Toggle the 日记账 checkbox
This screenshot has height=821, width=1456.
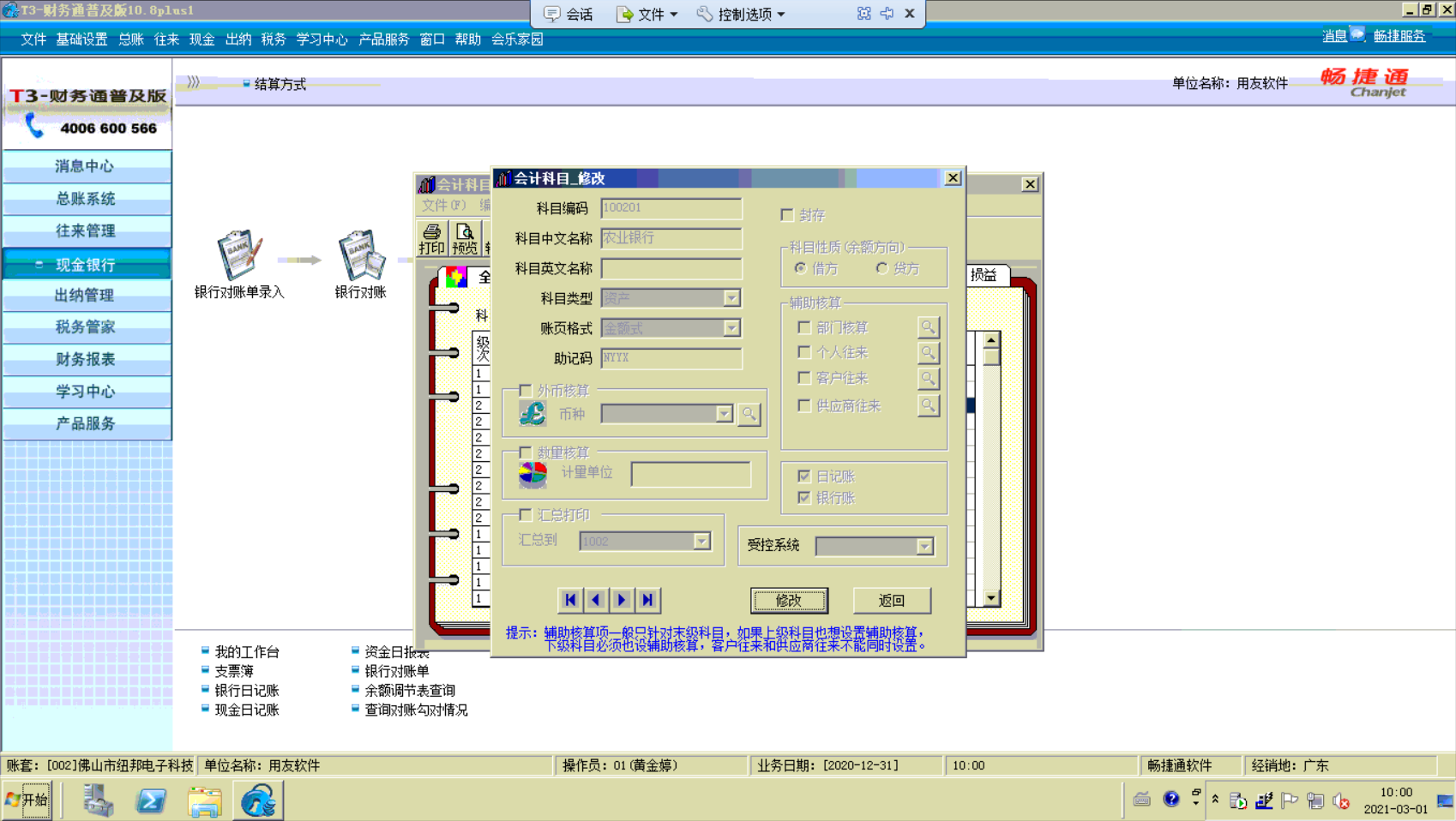pos(804,476)
